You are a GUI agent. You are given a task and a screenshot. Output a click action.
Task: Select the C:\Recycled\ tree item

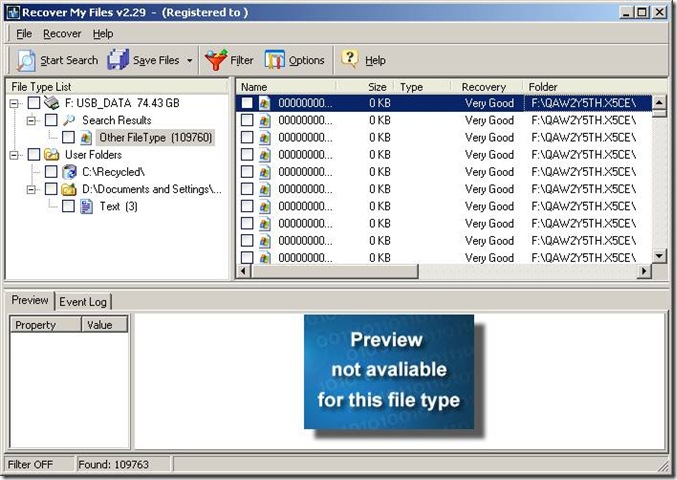tap(113, 172)
